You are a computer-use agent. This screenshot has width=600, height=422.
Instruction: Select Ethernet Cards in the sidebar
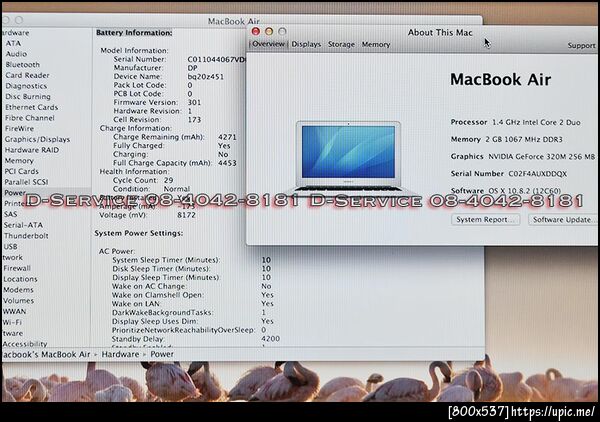(x=31, y=107)
